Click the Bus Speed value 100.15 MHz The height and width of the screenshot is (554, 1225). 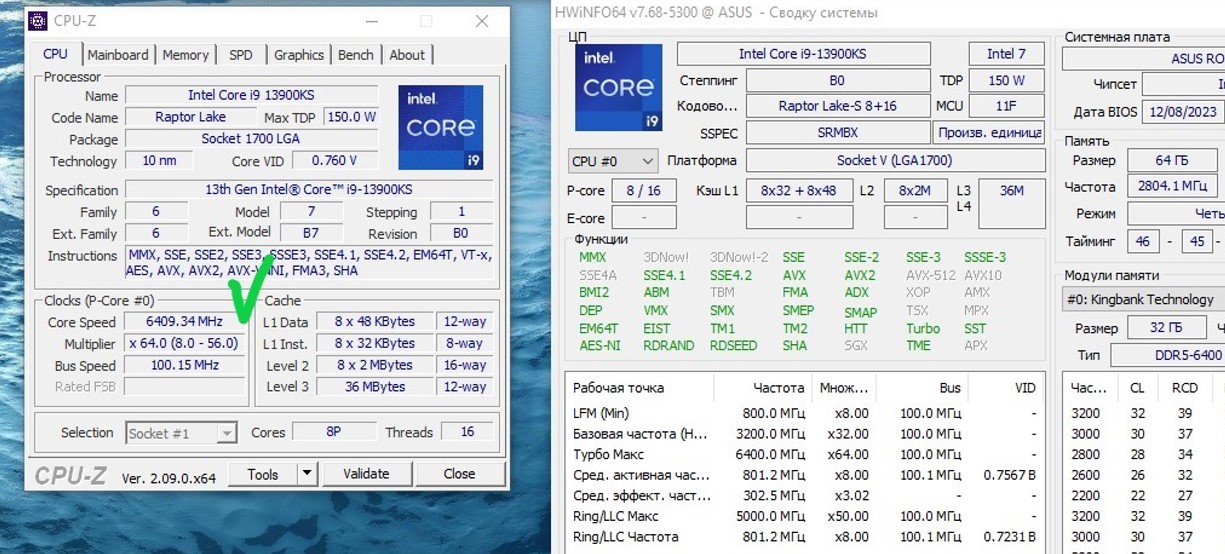click(x=183, y=365)
